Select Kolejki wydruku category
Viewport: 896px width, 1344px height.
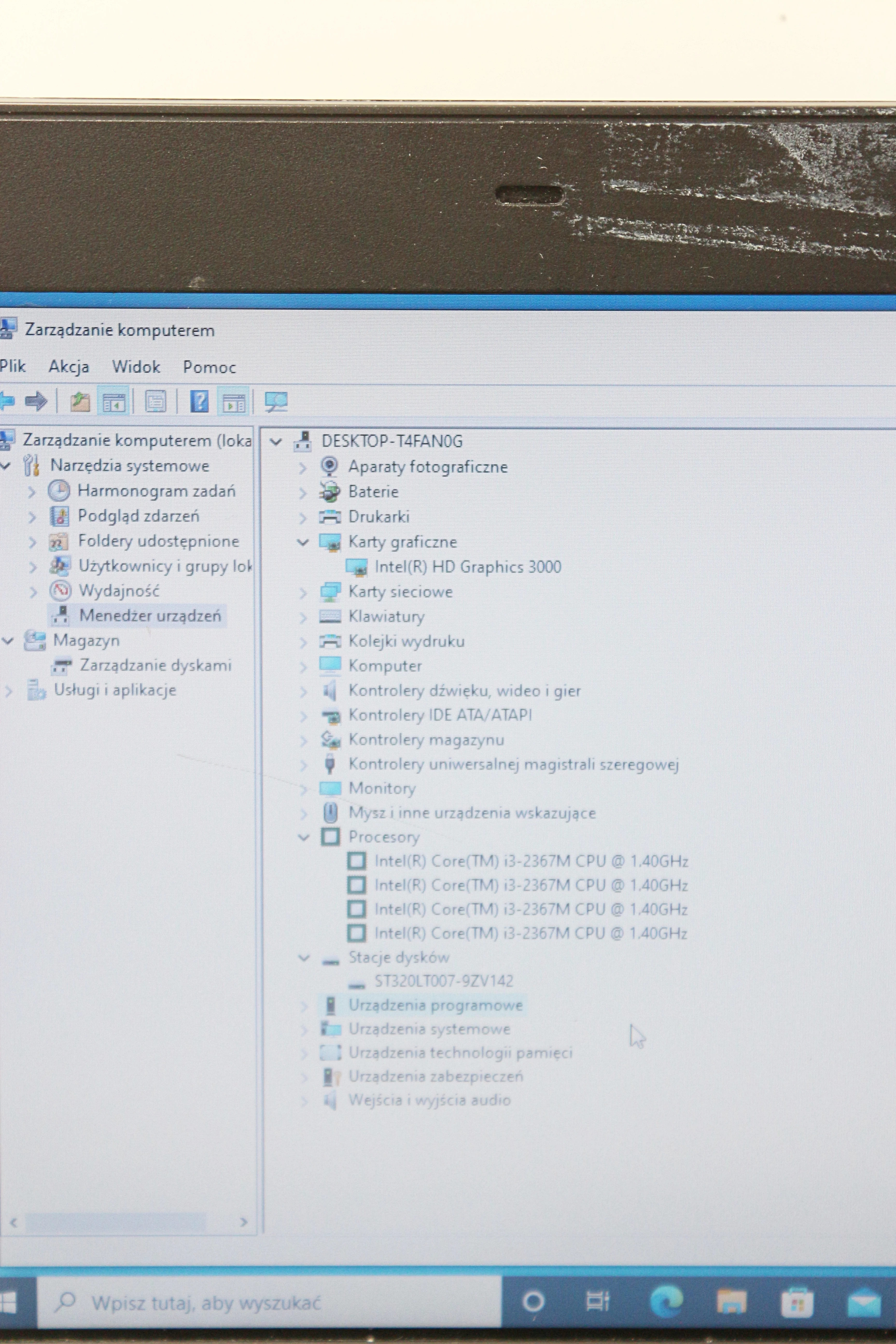pos(406,641)
